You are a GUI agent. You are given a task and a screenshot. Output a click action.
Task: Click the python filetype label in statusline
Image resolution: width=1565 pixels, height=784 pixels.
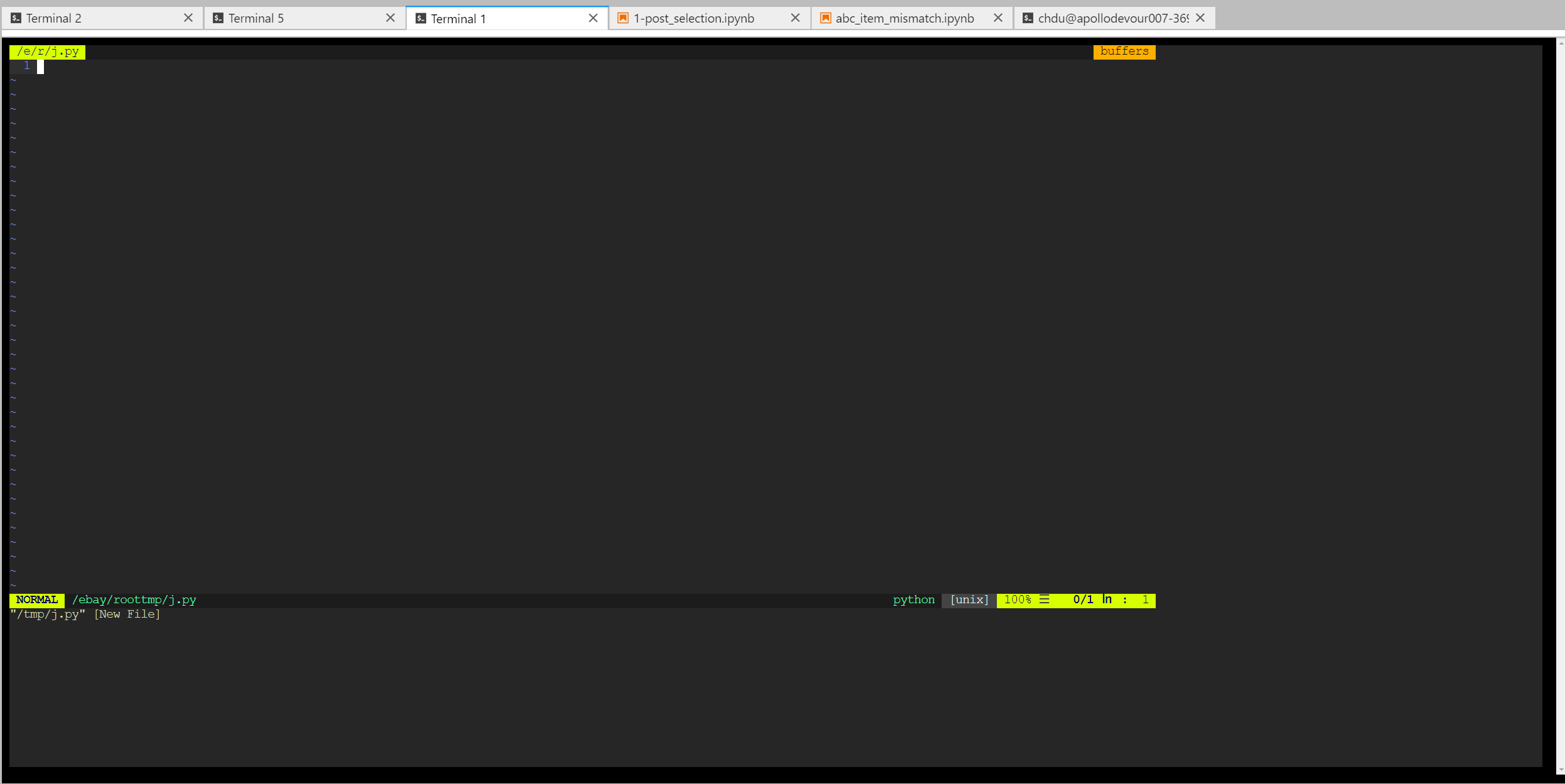pyautogui.click(x=914, y=599)
